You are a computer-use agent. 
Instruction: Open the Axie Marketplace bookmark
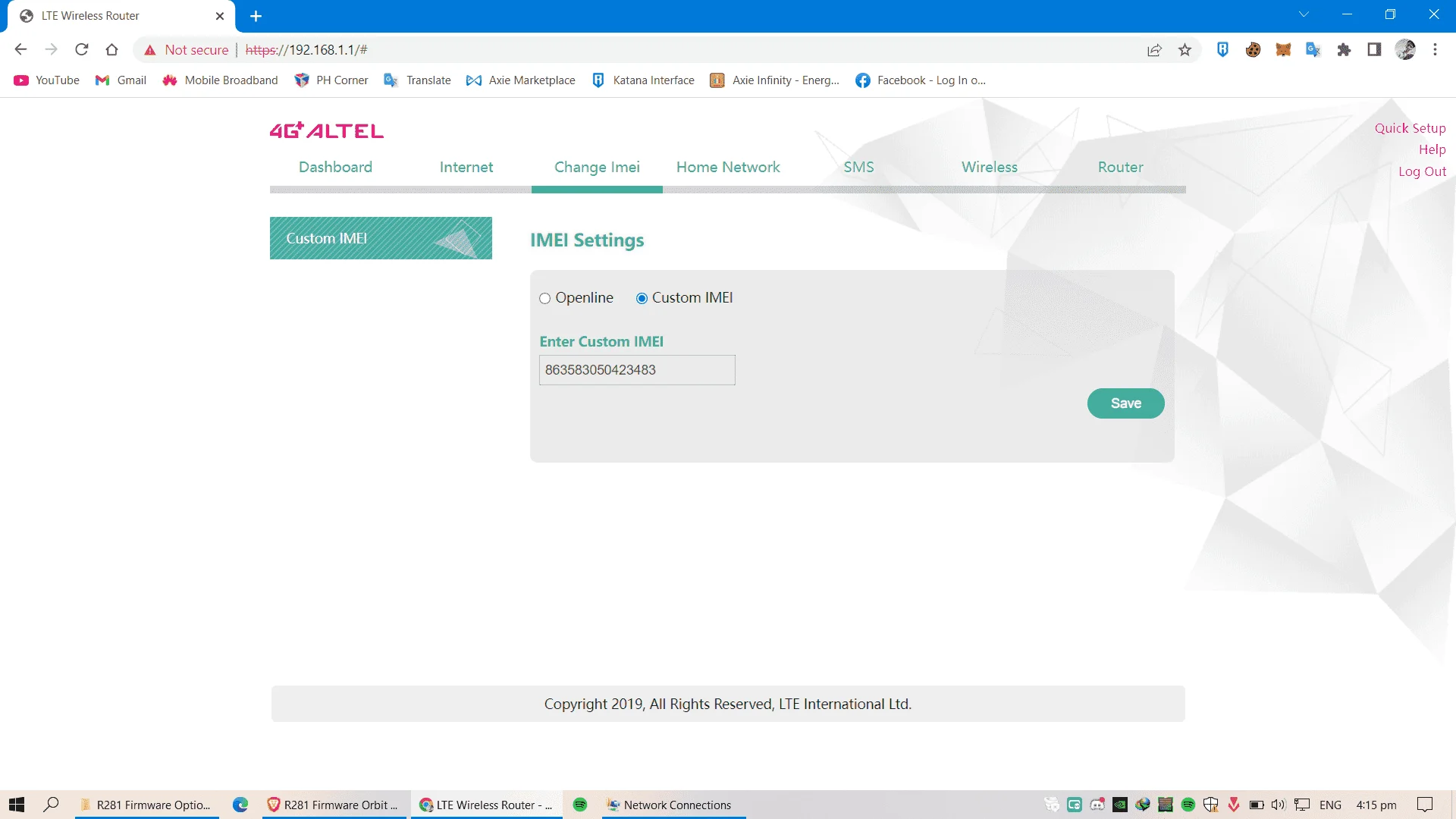point(521,80)
